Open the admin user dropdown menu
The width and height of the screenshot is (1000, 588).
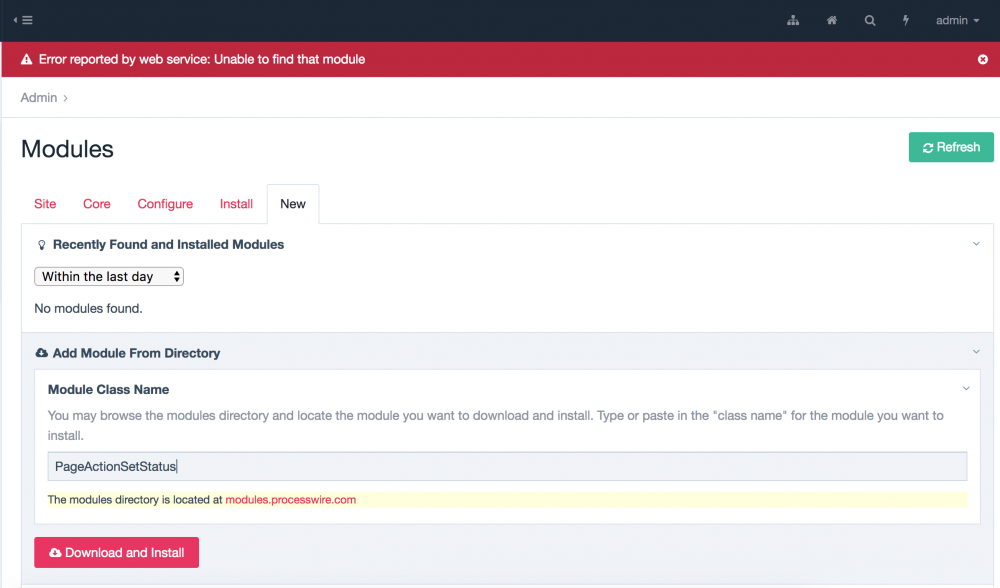point(957,20)
